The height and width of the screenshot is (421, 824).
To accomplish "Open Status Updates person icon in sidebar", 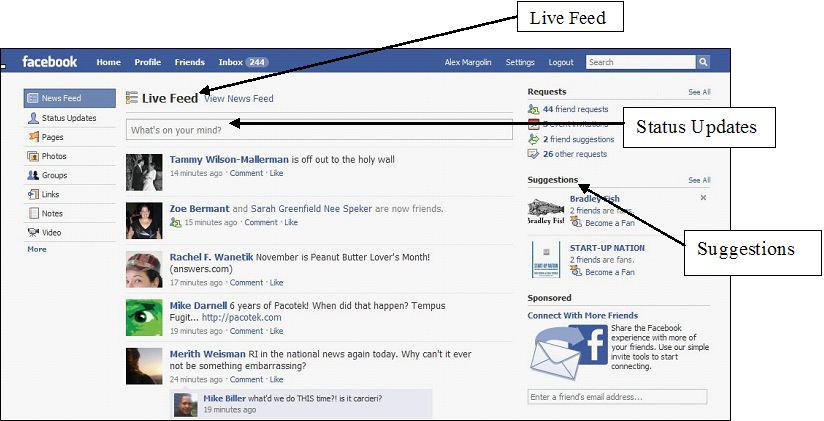I will click(x=33, y=118).
